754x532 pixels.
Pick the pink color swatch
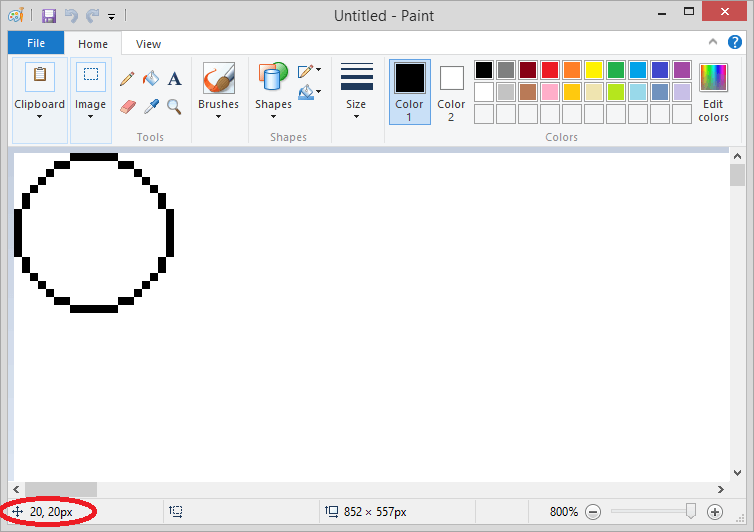[550, 92]
